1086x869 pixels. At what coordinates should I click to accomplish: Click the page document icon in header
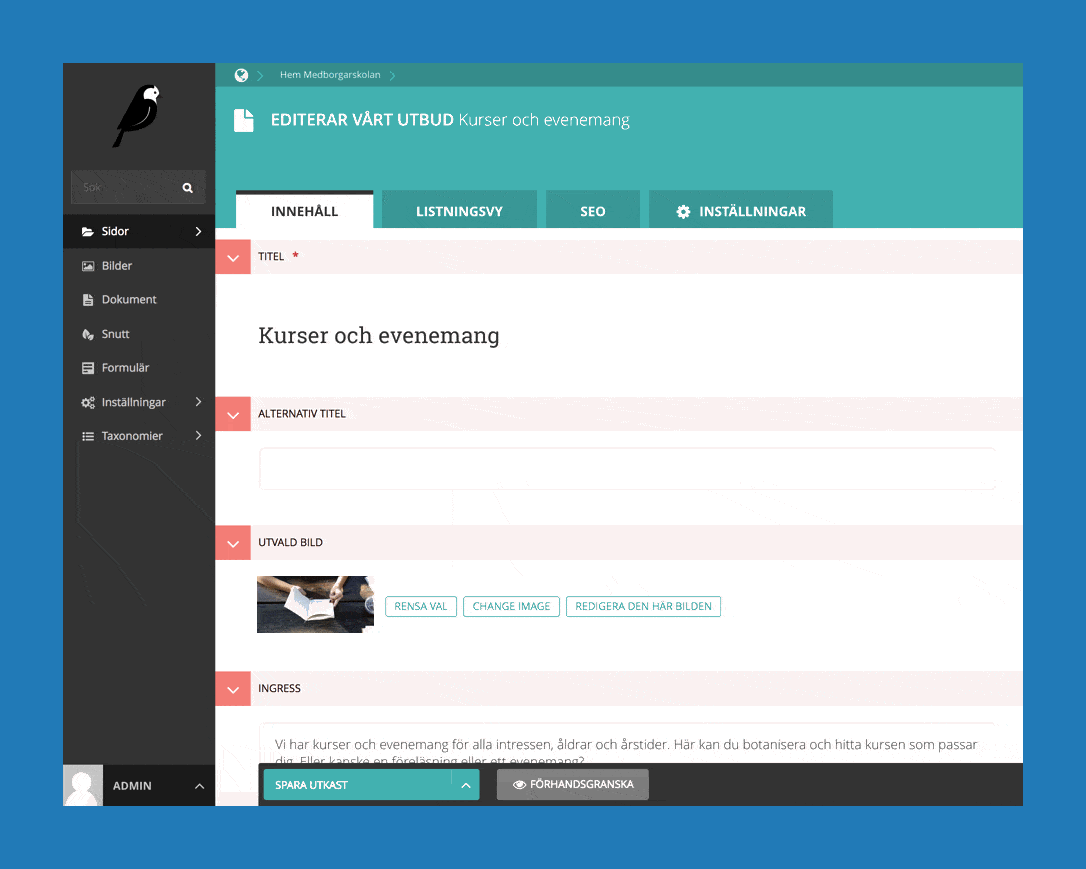point(244,120)
